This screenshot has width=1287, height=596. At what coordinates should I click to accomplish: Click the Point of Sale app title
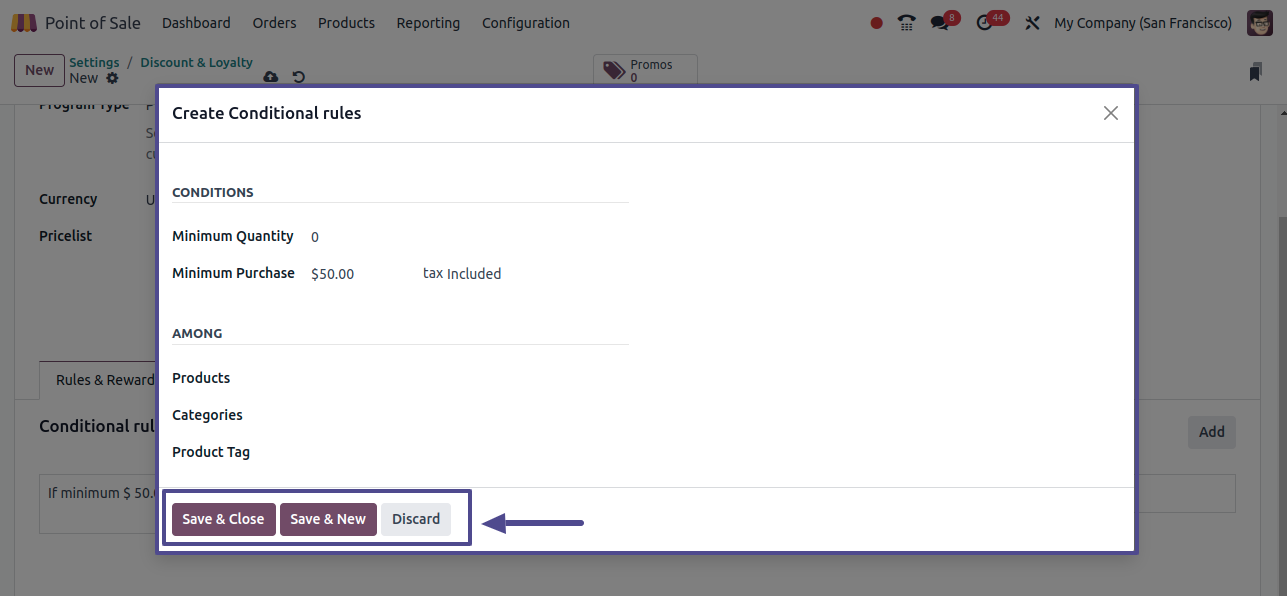pyautogui.click(x=93, y=23)
